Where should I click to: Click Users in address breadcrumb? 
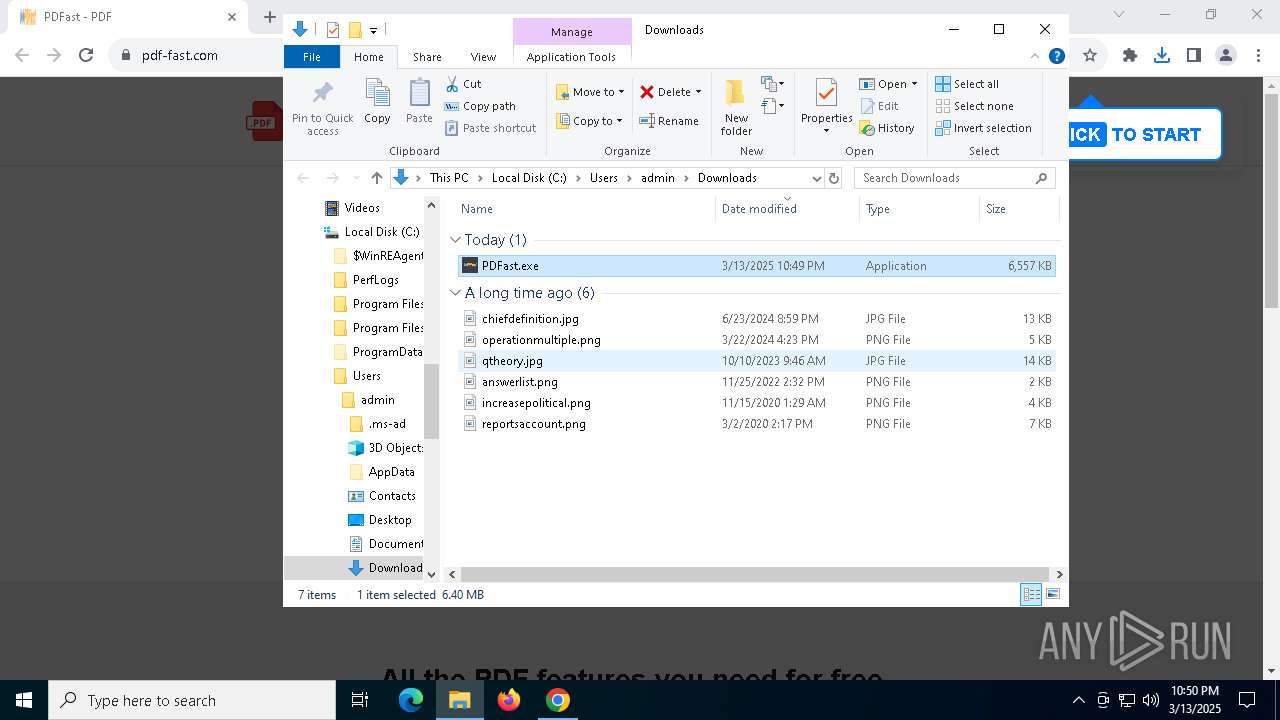(603, 178)
